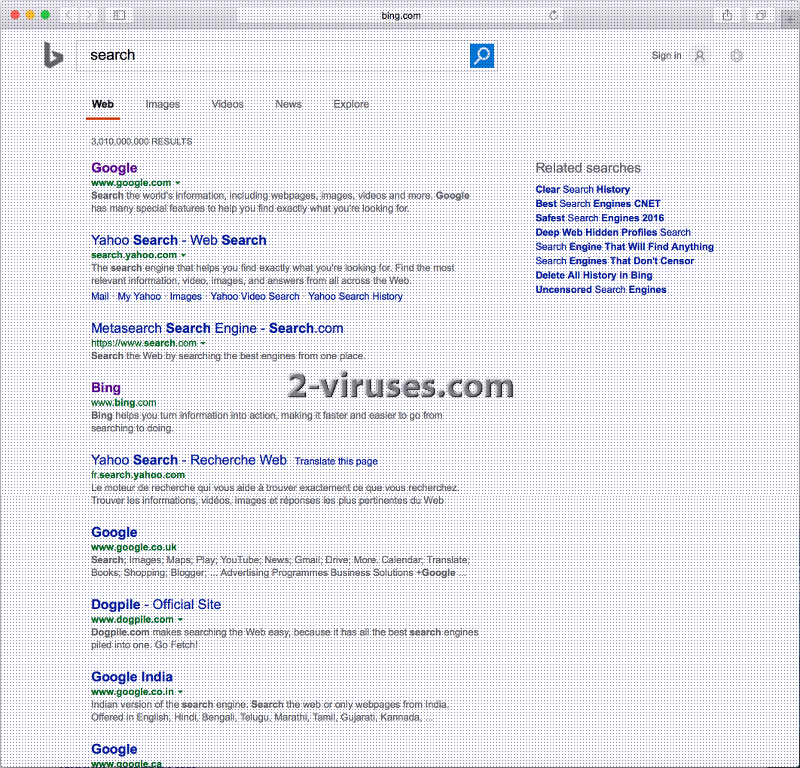800x768 pixels.
Task: Switch to the Images tab
Action: tap(163, 104)
